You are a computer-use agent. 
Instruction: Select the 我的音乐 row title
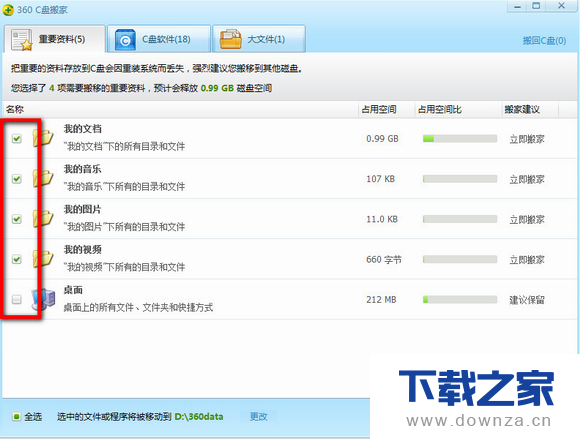pos(82,169)
